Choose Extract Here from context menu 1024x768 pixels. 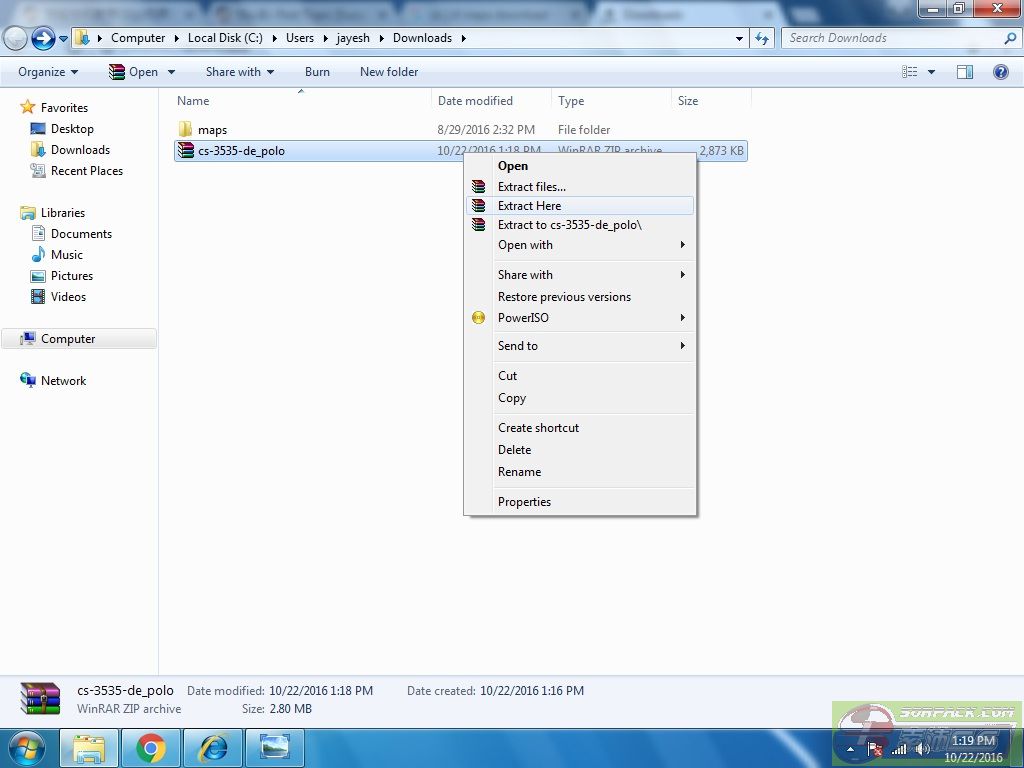529,206
